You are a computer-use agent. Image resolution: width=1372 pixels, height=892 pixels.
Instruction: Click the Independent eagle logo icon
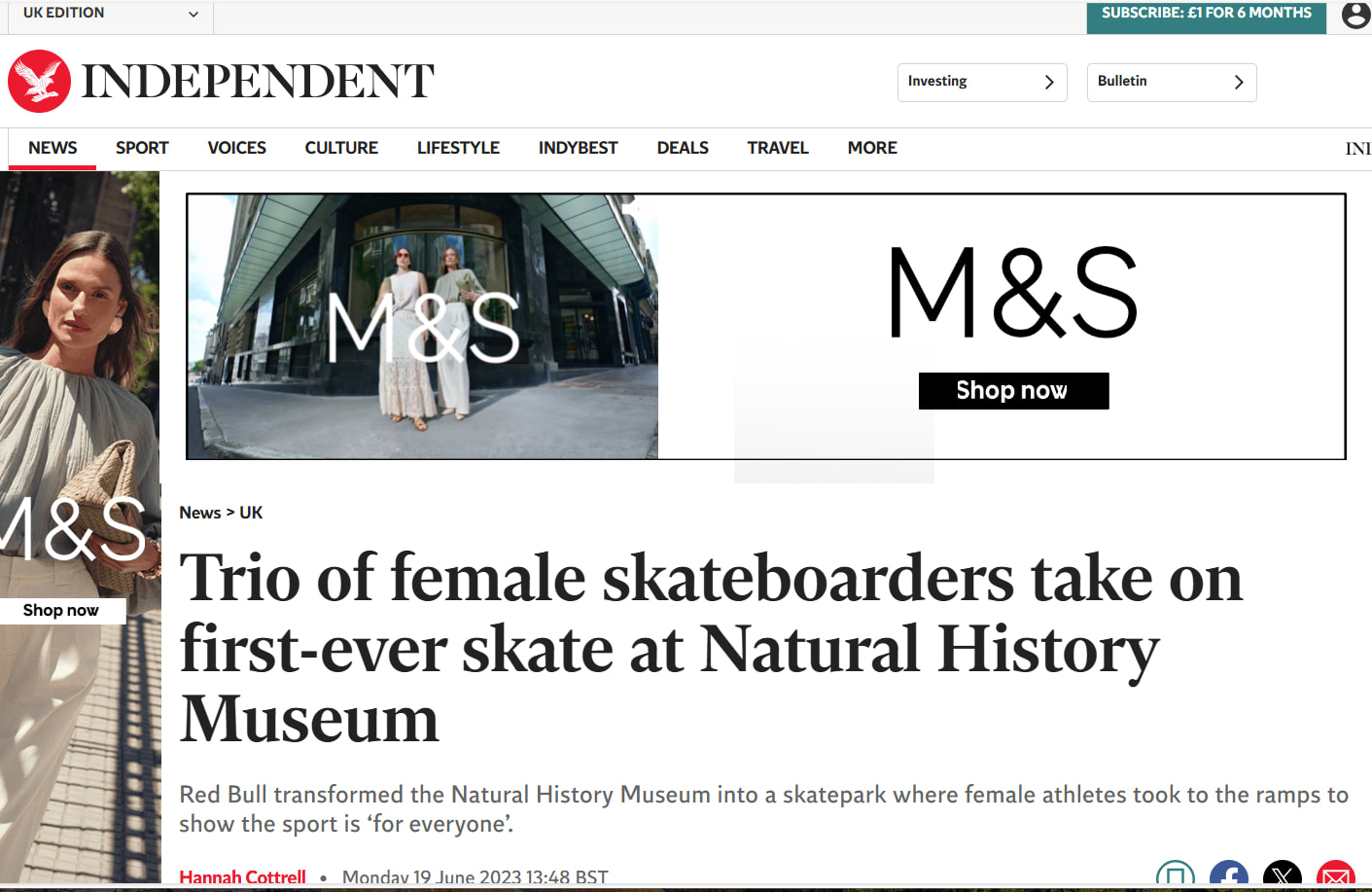(x=40, y=82)
